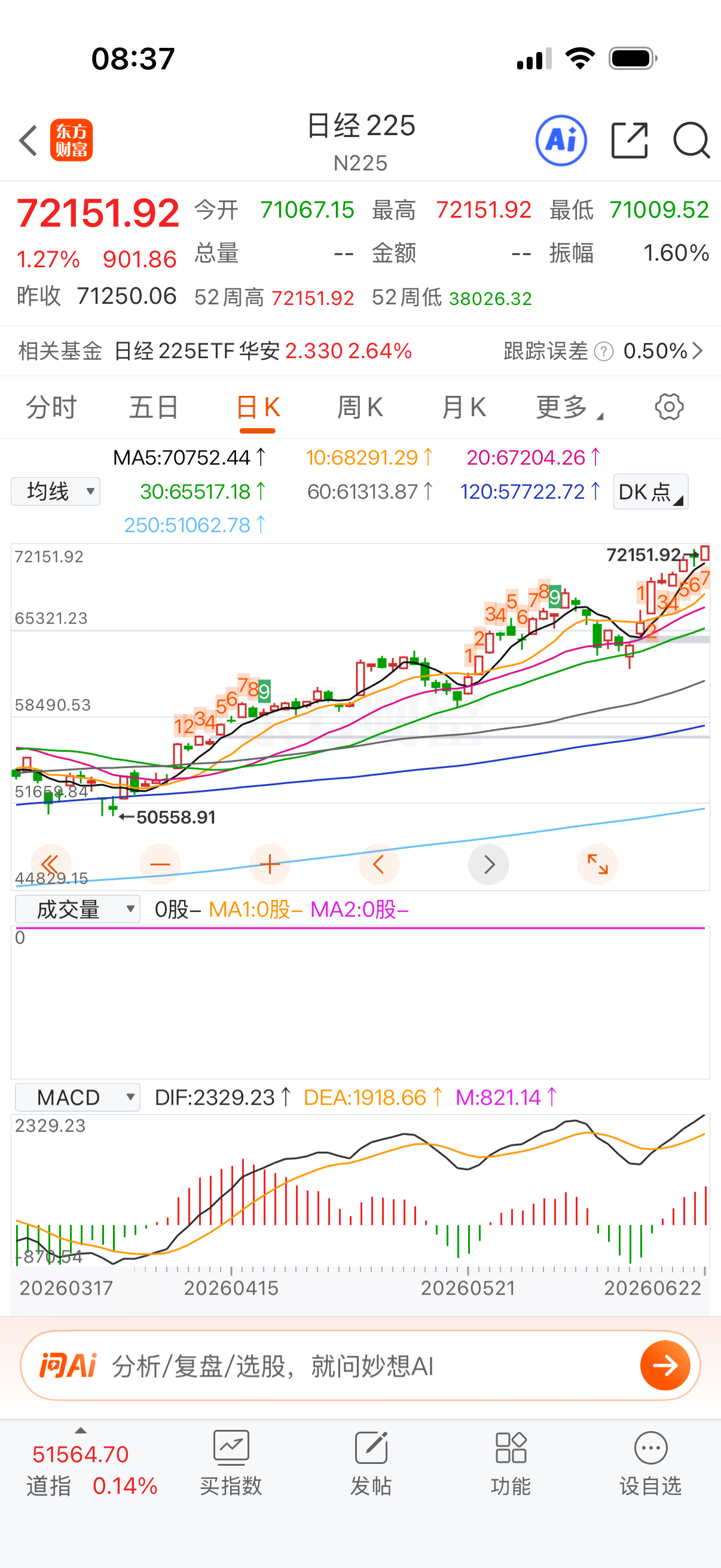
Task: Tap the 10:68291.29 moving average label
Action: coord(369,457)
